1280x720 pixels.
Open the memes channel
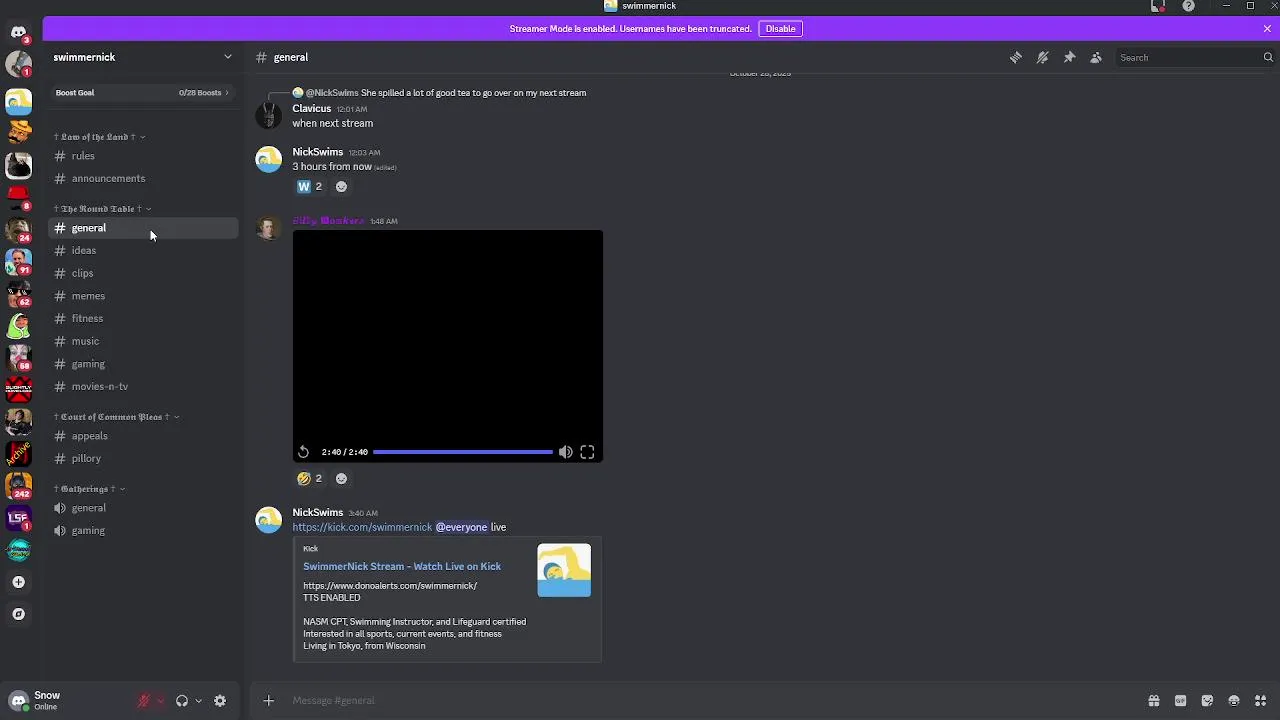click(143, 296)
